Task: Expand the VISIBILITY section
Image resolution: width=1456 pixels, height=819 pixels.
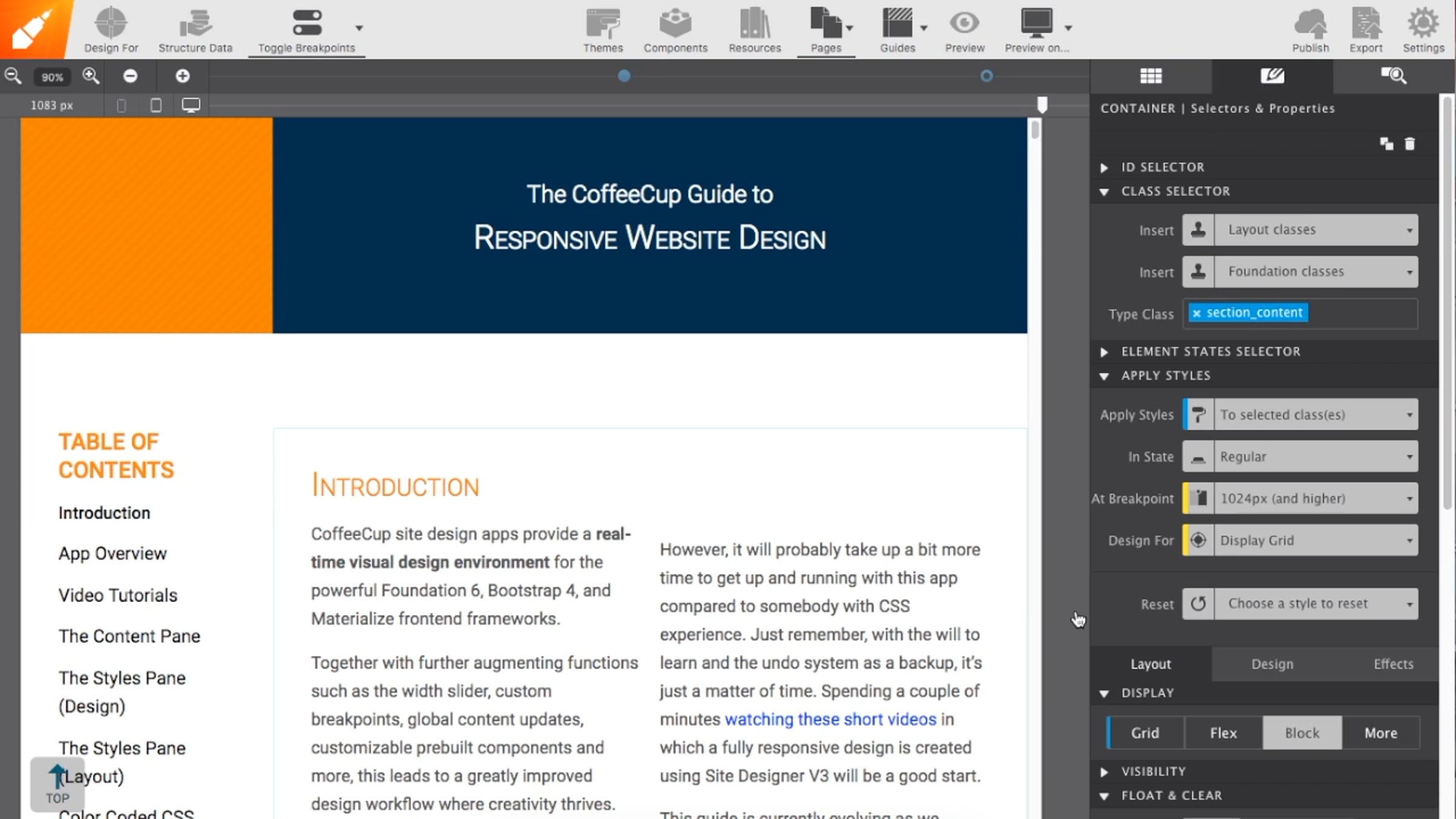Action: [1104, 772]
